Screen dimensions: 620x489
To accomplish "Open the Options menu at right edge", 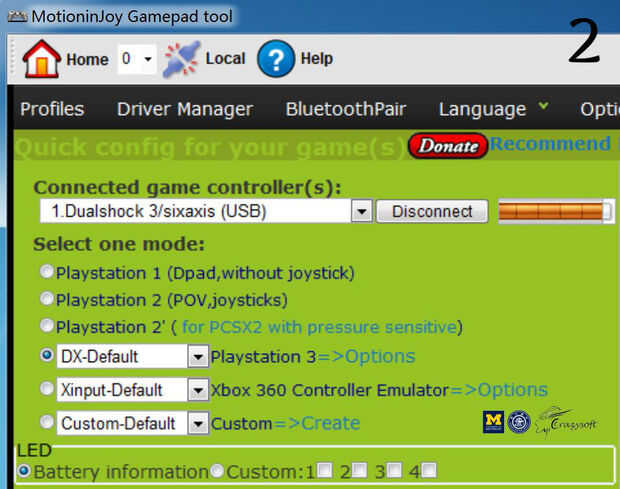I will click(x=600, y=109).
